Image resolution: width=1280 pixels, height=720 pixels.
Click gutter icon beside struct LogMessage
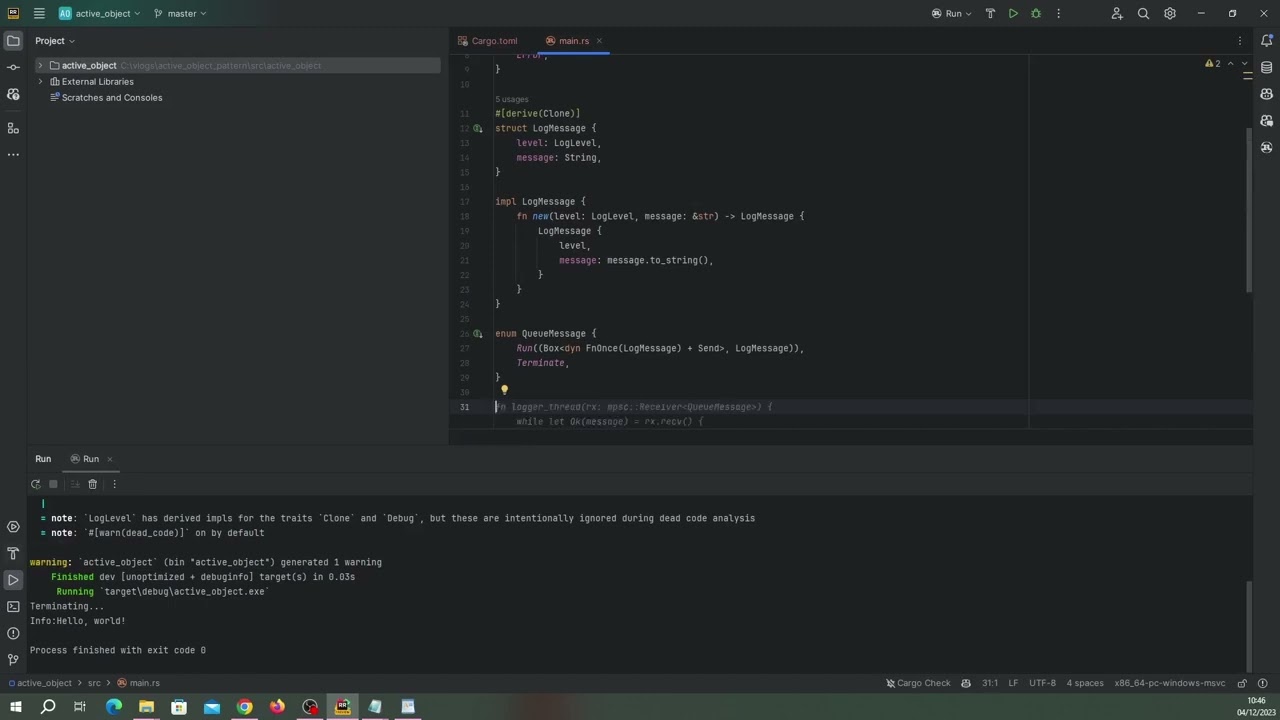pyautogui.click(x=478, y=128)
